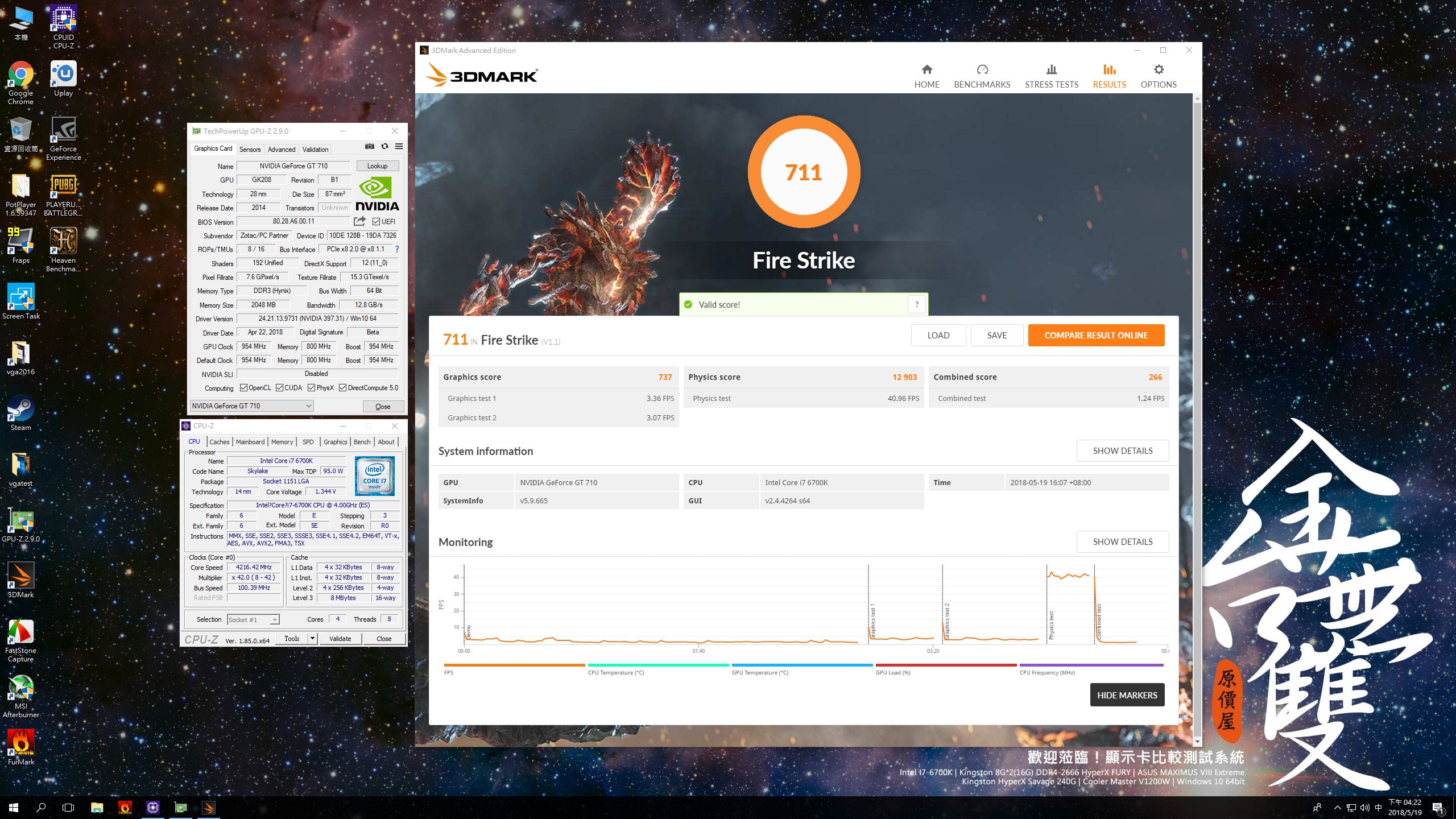Open CPU-Z Graphics tab
Viewport: 1456px width, 819px height.
click(x=336, y=442)
